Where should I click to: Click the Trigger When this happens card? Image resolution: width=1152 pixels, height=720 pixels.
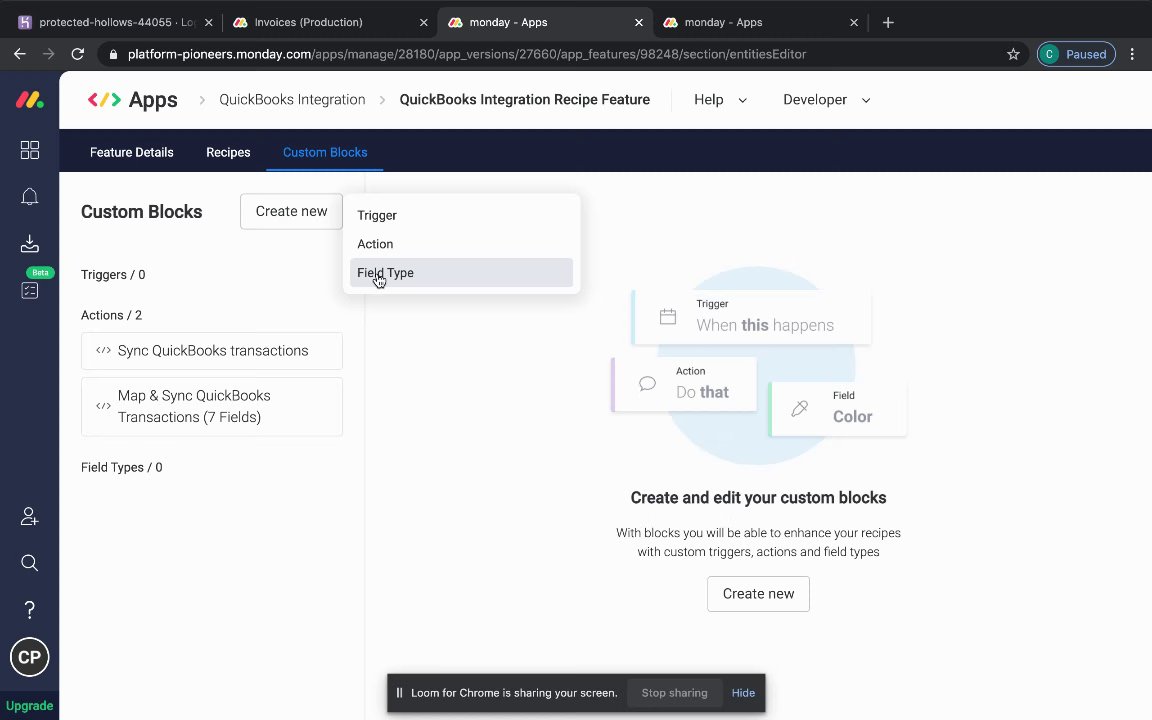[x=751, y=317]
